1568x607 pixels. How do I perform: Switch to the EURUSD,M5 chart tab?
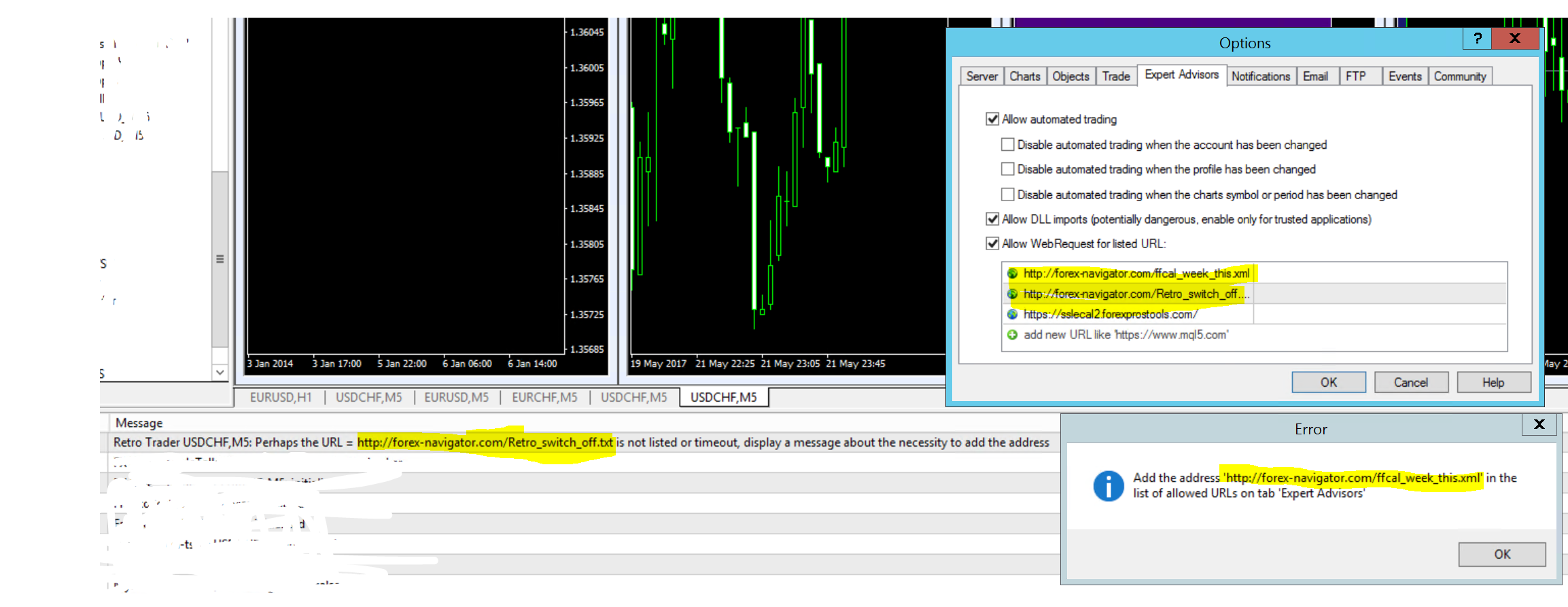coord(457,397)
